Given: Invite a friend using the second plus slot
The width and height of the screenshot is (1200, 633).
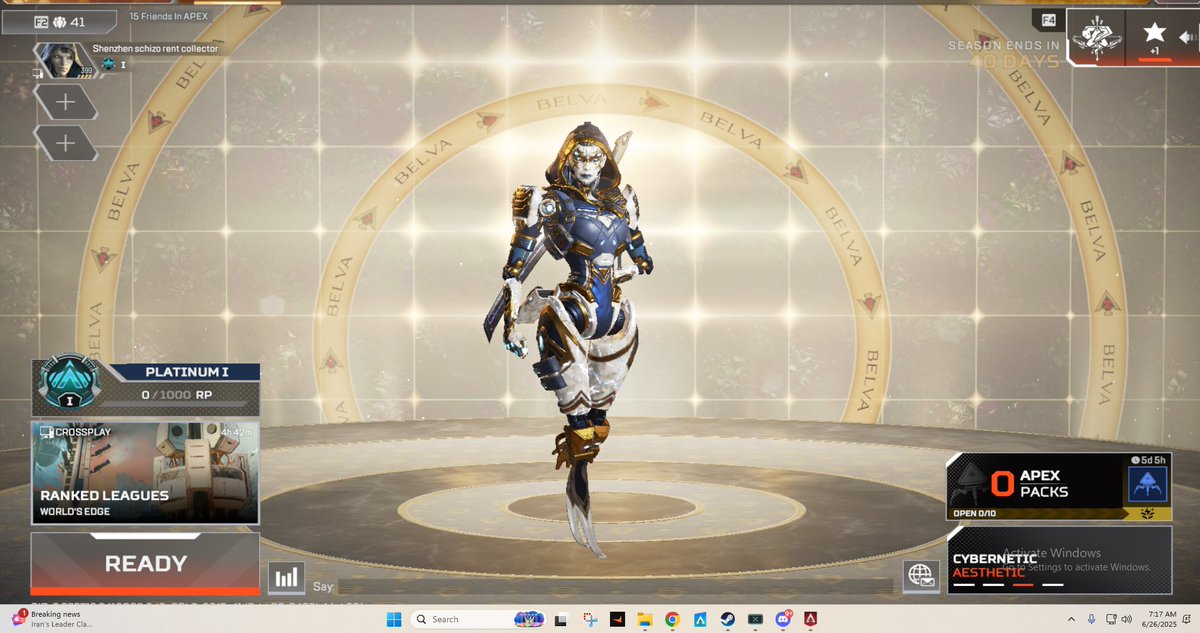Looking at the screenshot, I should click(x=65, y=143).
